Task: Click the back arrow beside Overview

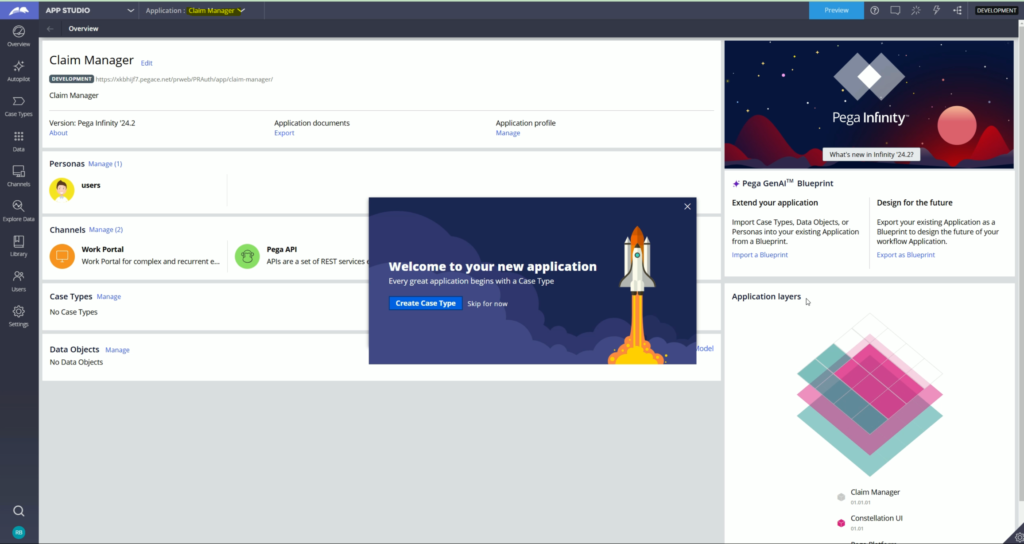Action: tap(50, 29)
